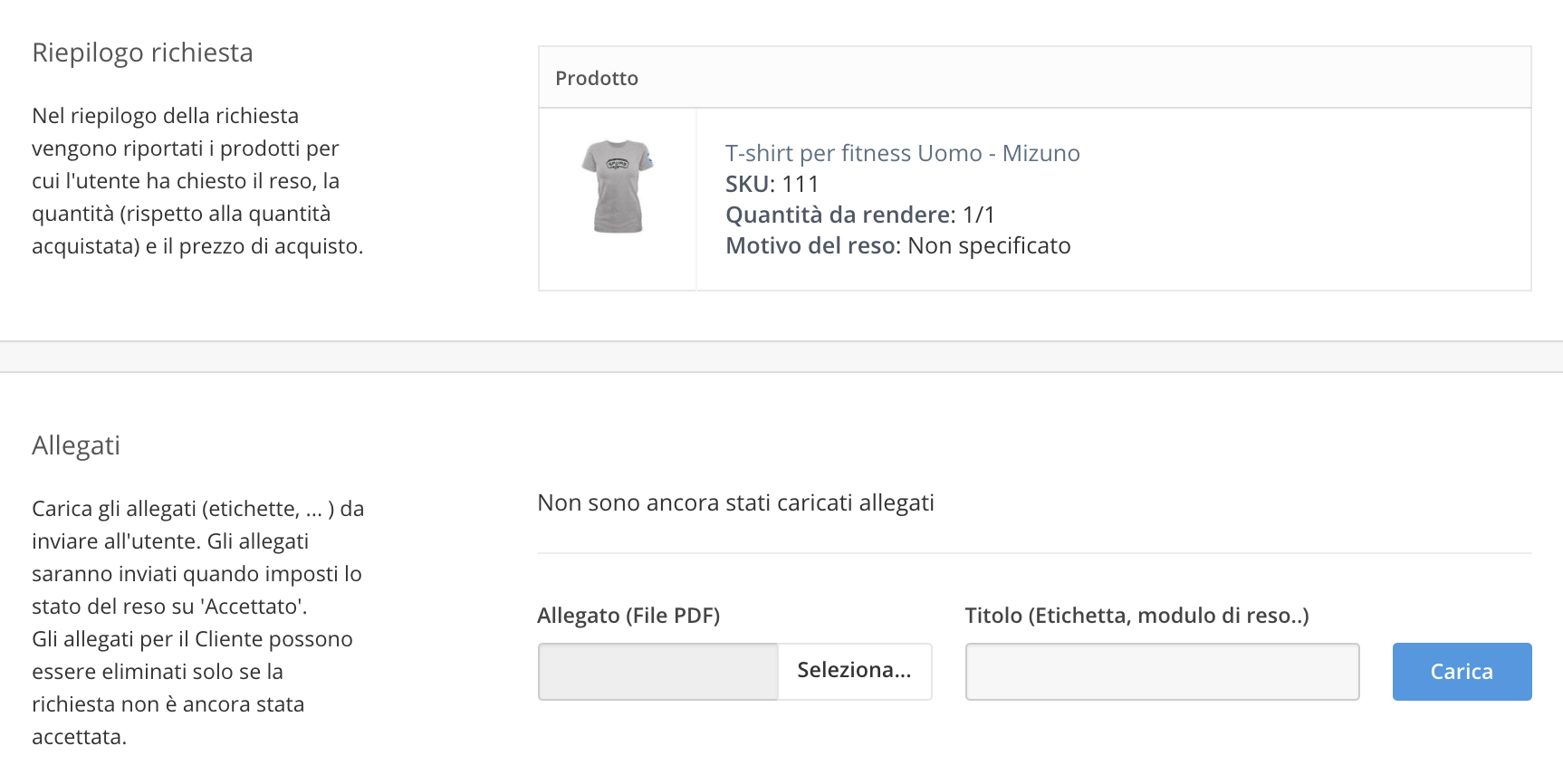Click the grey divider band between sections
This screenshot has width=1563, height=784.
coord(781,357)
